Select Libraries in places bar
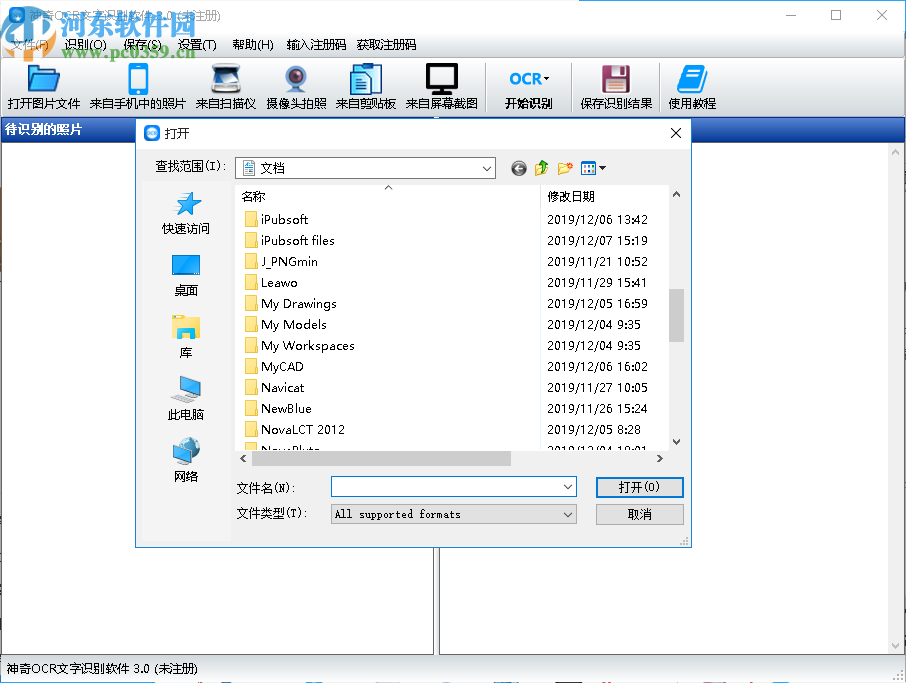This screenshot has height=683, width=906. [x=185, y=337]
